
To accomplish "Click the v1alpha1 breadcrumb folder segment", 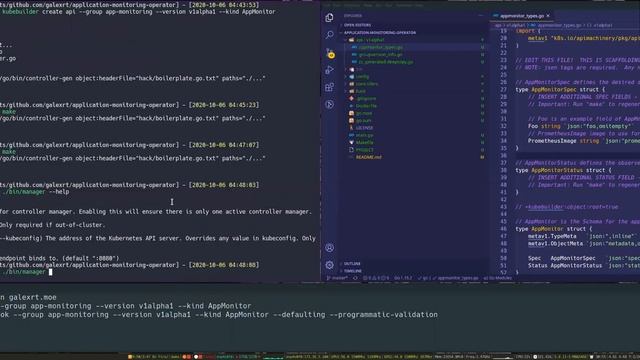I will tap(516, 25).
